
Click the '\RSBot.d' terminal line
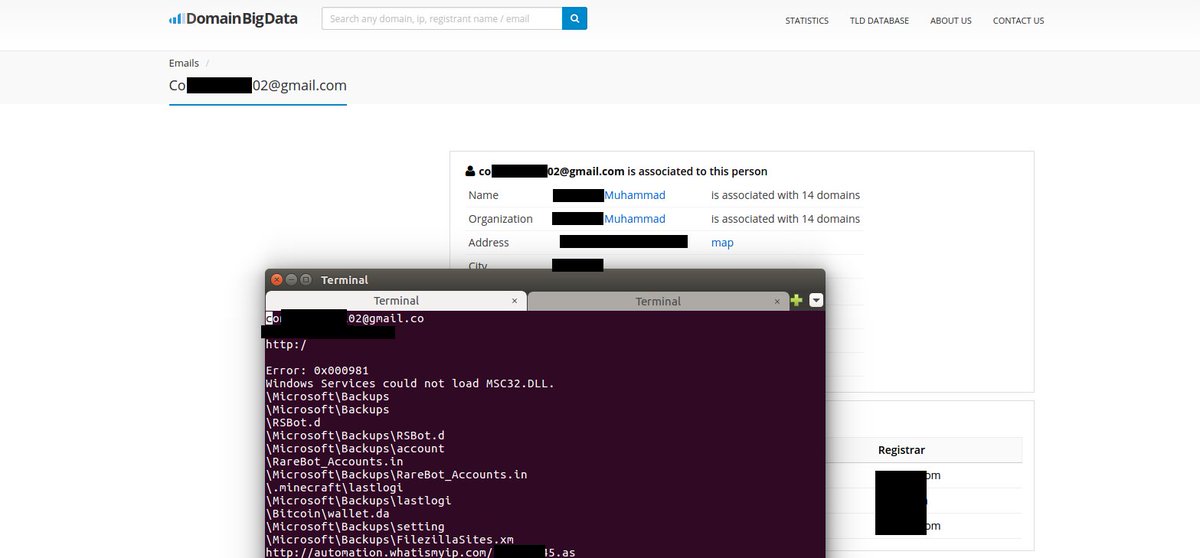point(291,422)
